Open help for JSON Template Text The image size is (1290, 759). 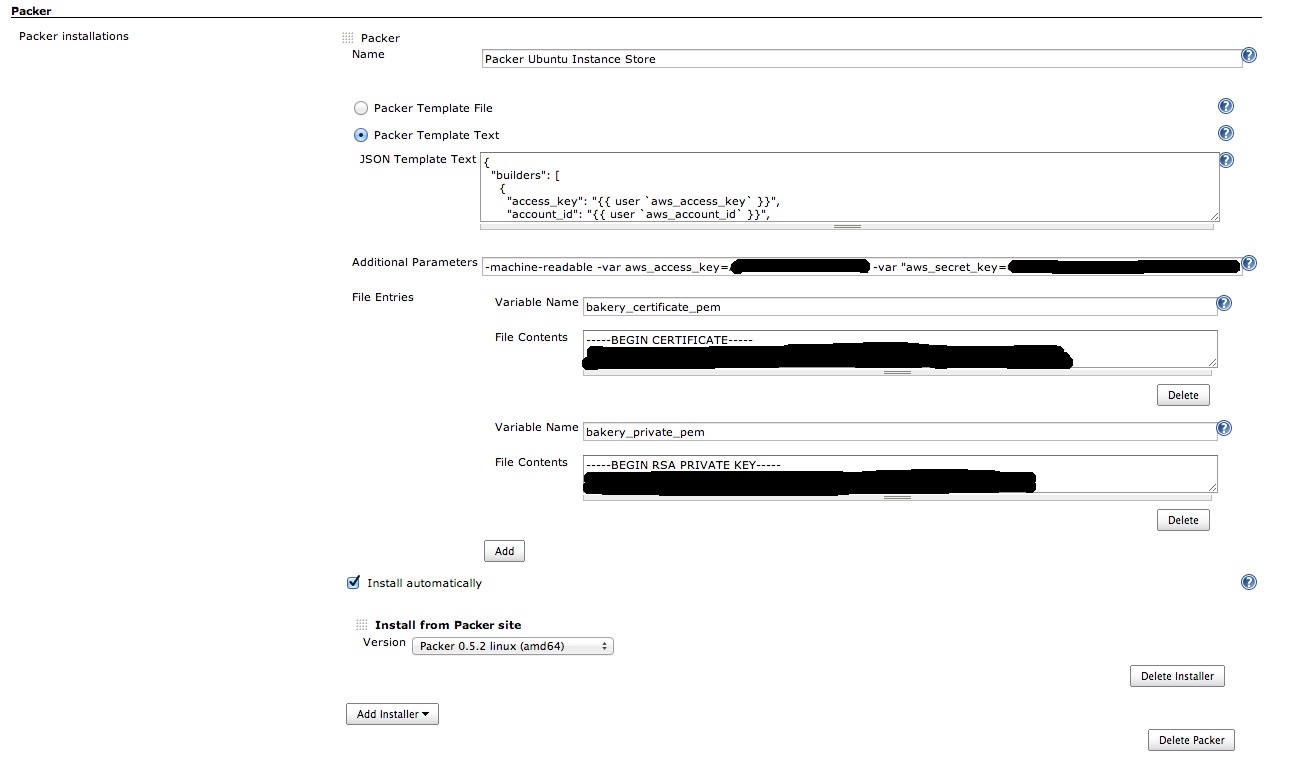(1225, 159)
